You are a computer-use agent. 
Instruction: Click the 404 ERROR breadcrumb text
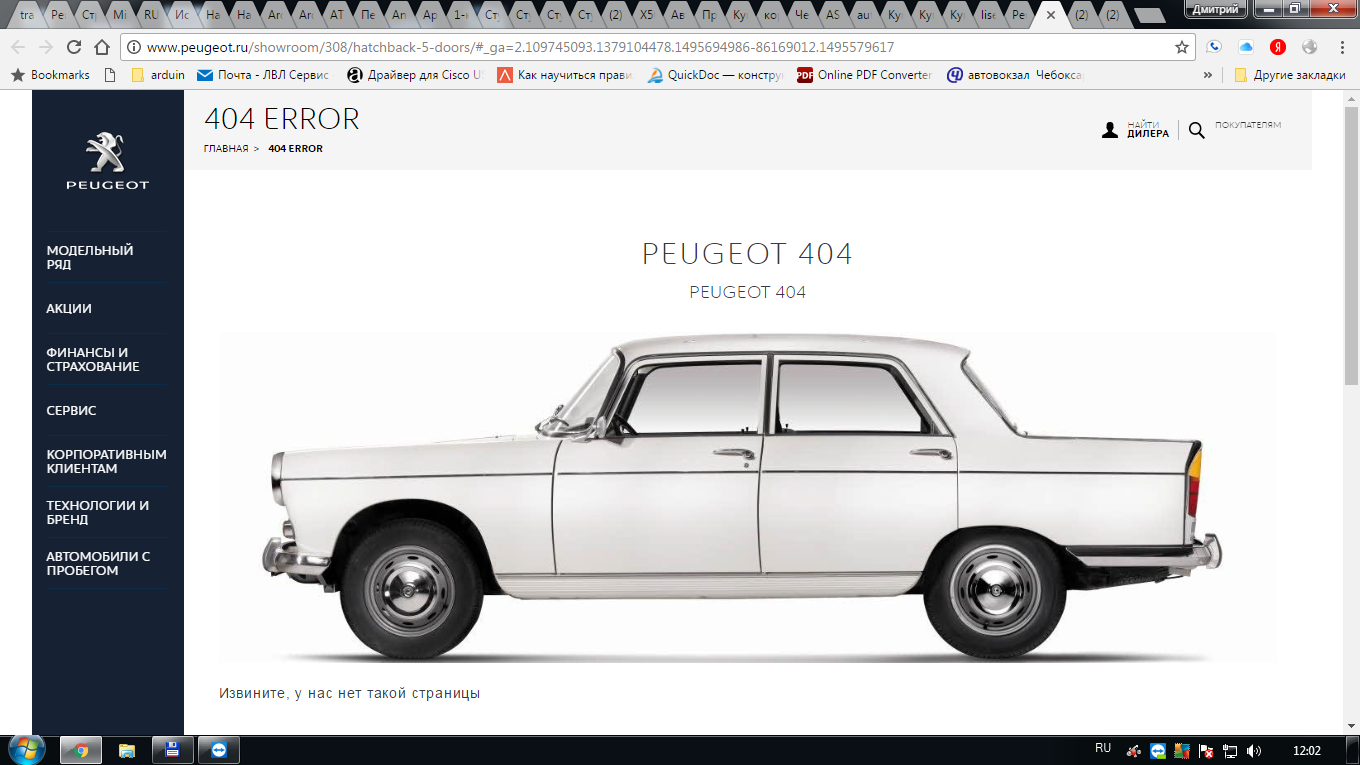[295, 148]
